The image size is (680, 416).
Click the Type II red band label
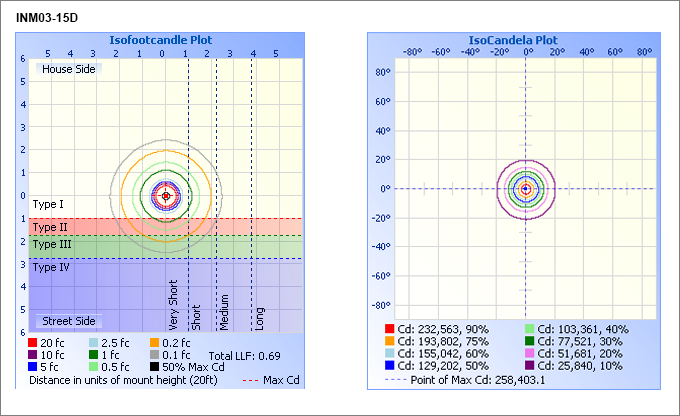(50, 227)
